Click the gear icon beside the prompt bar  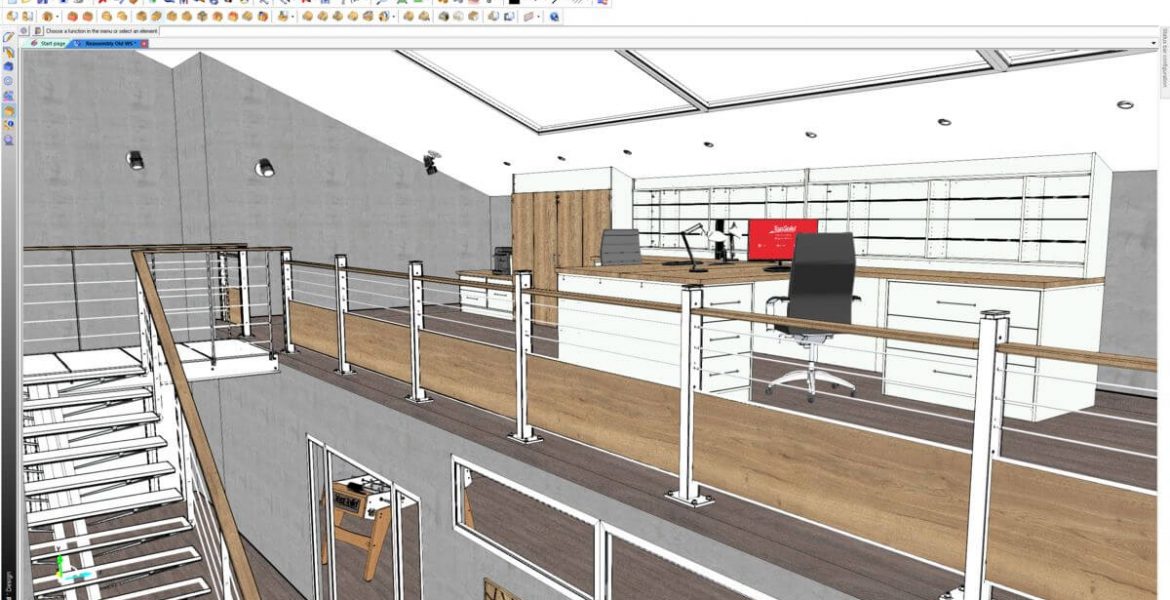(x=23, y=32)
